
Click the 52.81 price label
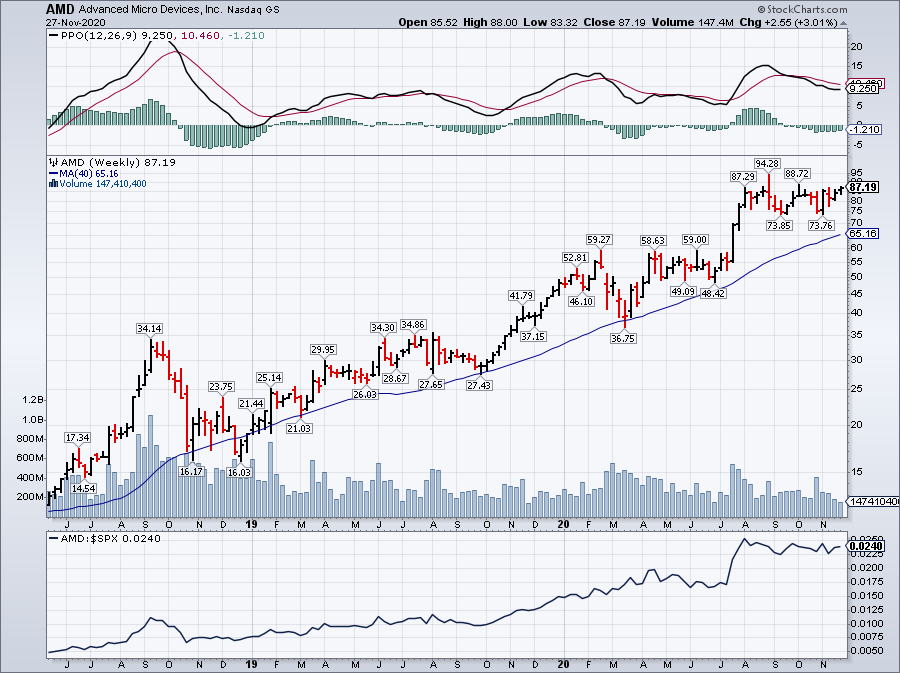pos(575,258)
